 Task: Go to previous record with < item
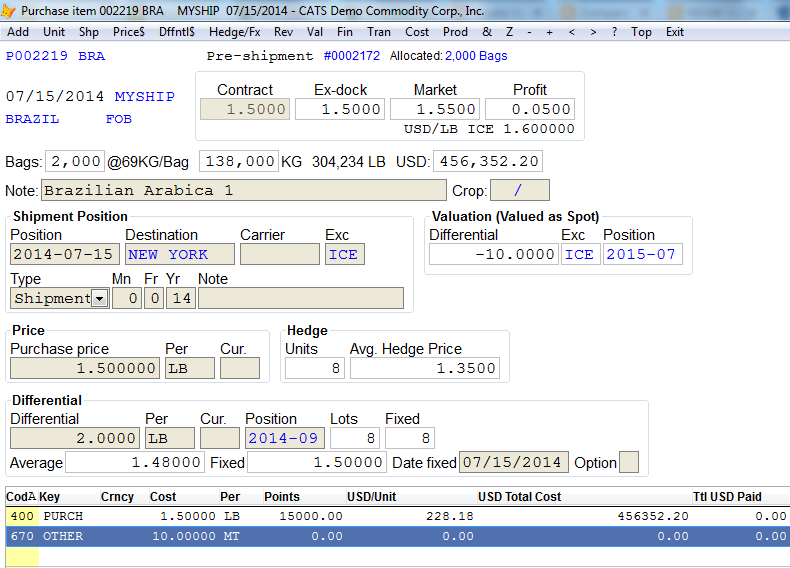click(x=571, y=32)
